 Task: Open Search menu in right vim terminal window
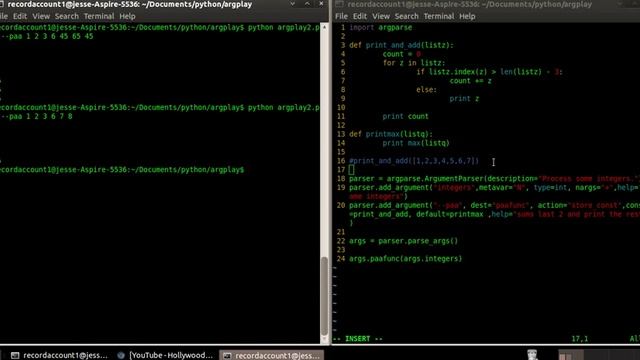[x=407, y=16]
